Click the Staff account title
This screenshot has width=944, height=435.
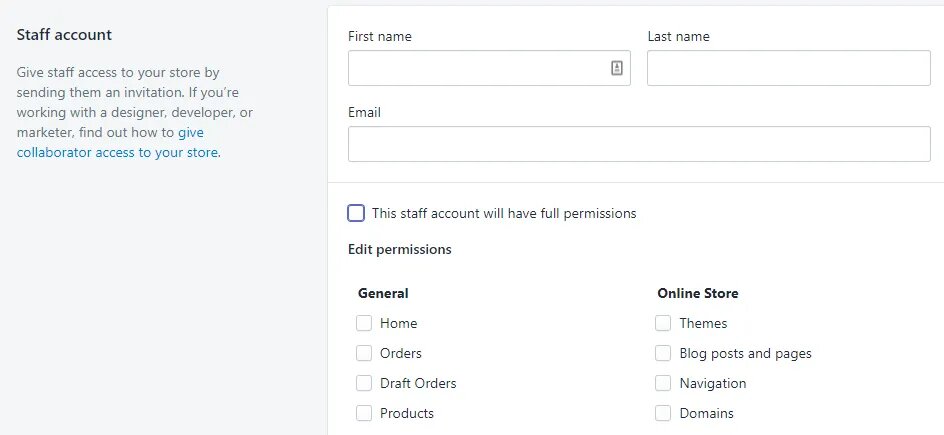64,35
